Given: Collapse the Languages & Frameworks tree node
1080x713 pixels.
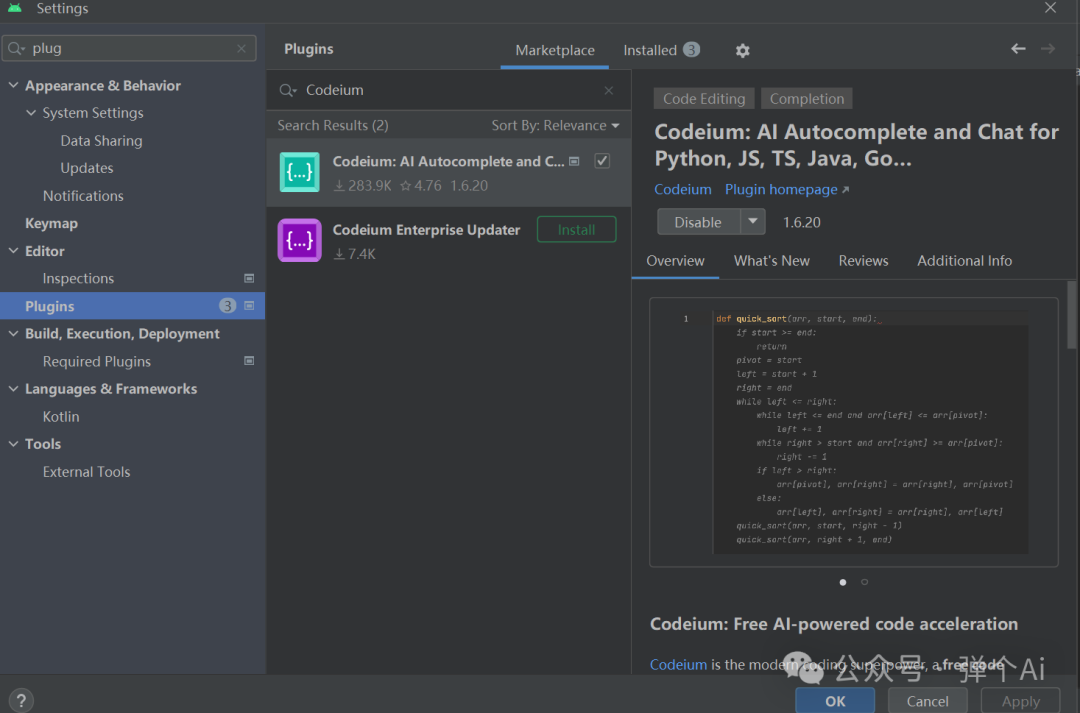Looking at the screenshot, I should 13,389.
